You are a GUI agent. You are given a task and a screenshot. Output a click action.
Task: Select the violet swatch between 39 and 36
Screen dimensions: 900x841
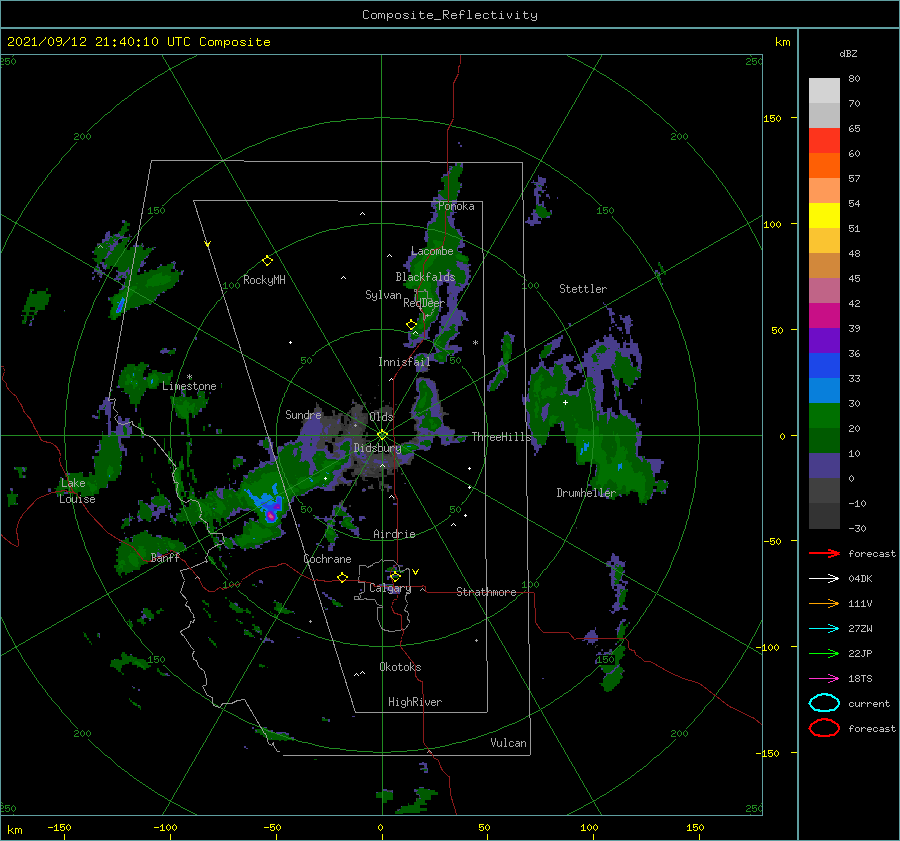[824, 340]
